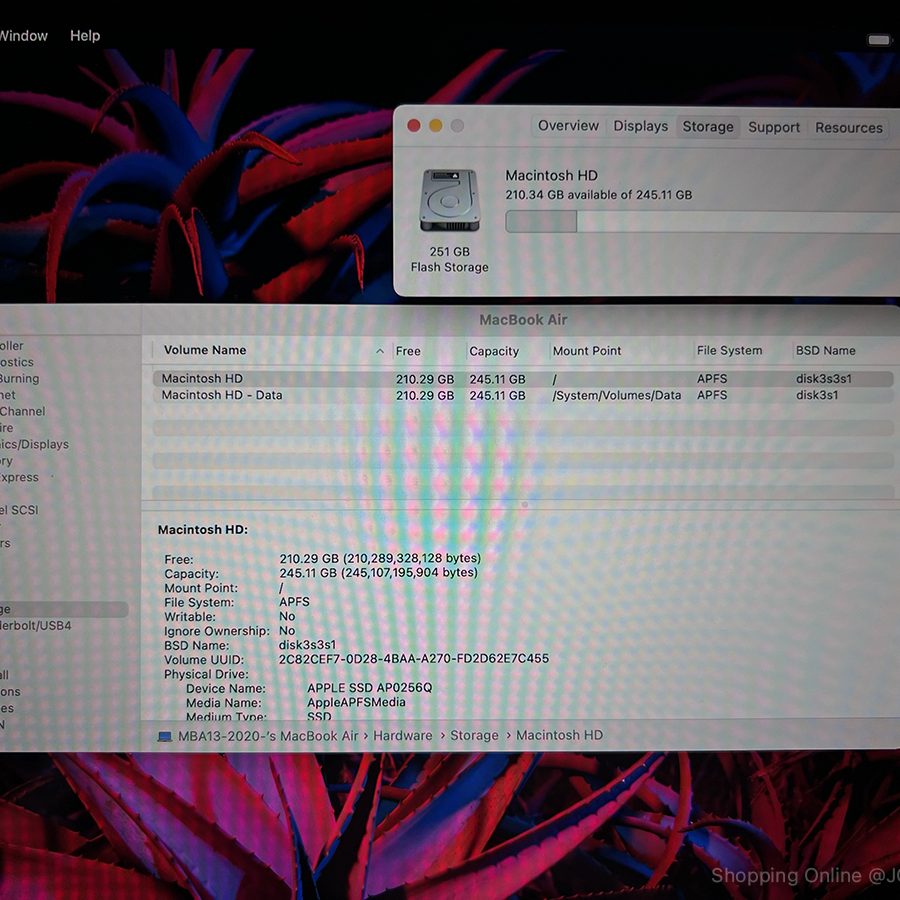Viewport: 900px width, 900px height.
Task: Click the AppleAPFSMedia media name value
Action: 356,702
